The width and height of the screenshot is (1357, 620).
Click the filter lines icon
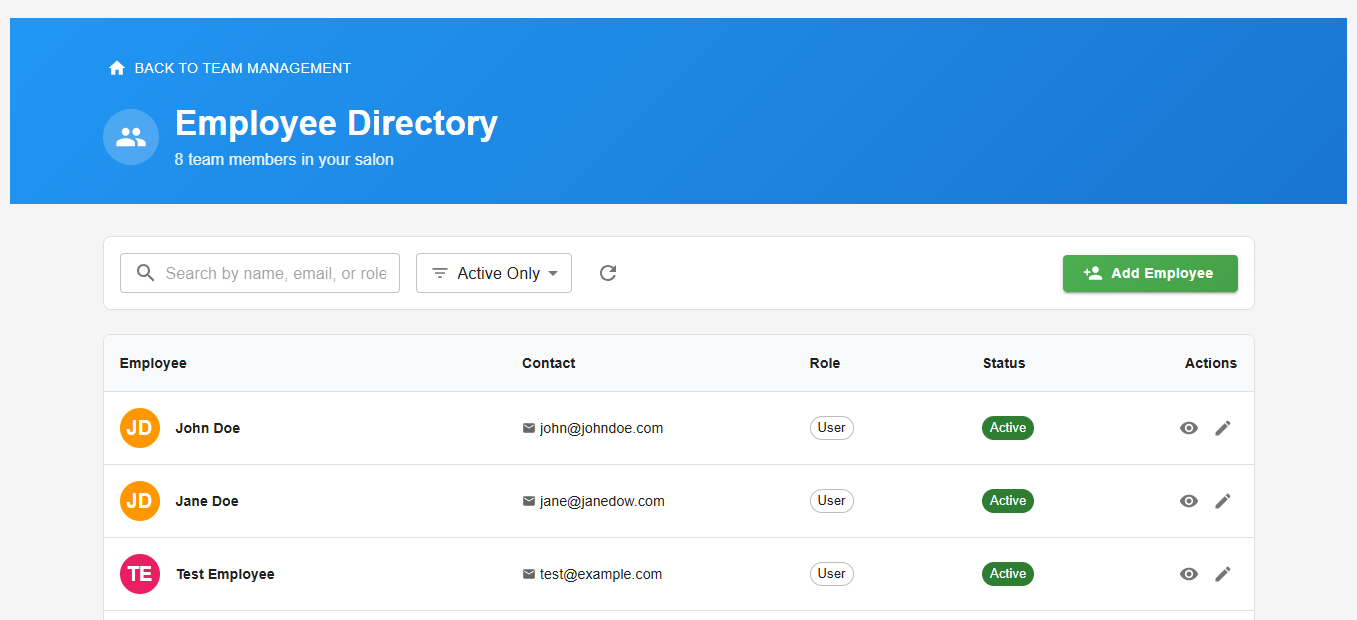(x=439, y=273)
